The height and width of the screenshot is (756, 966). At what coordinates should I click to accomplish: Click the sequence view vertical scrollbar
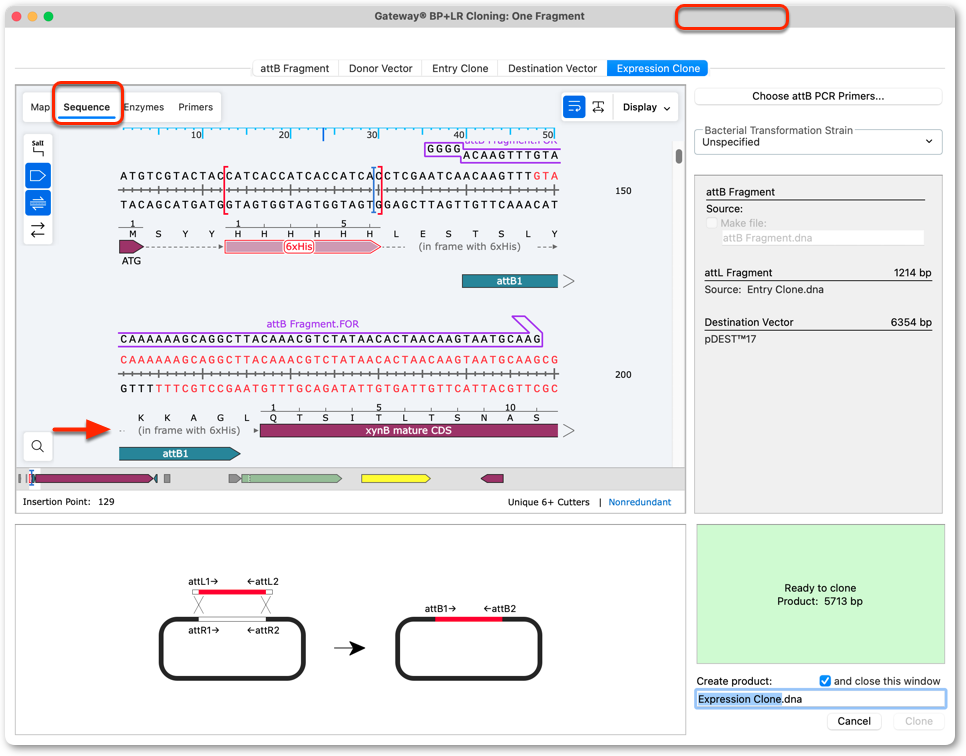[679, 156]
